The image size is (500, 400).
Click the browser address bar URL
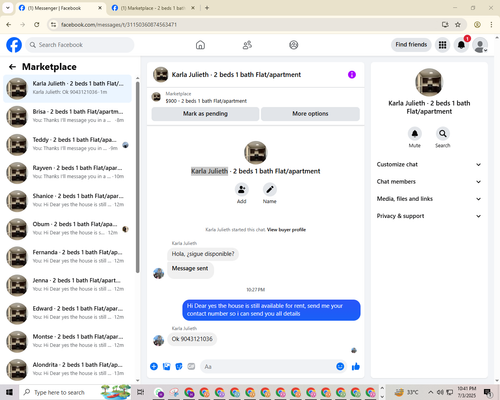(119, 25)
